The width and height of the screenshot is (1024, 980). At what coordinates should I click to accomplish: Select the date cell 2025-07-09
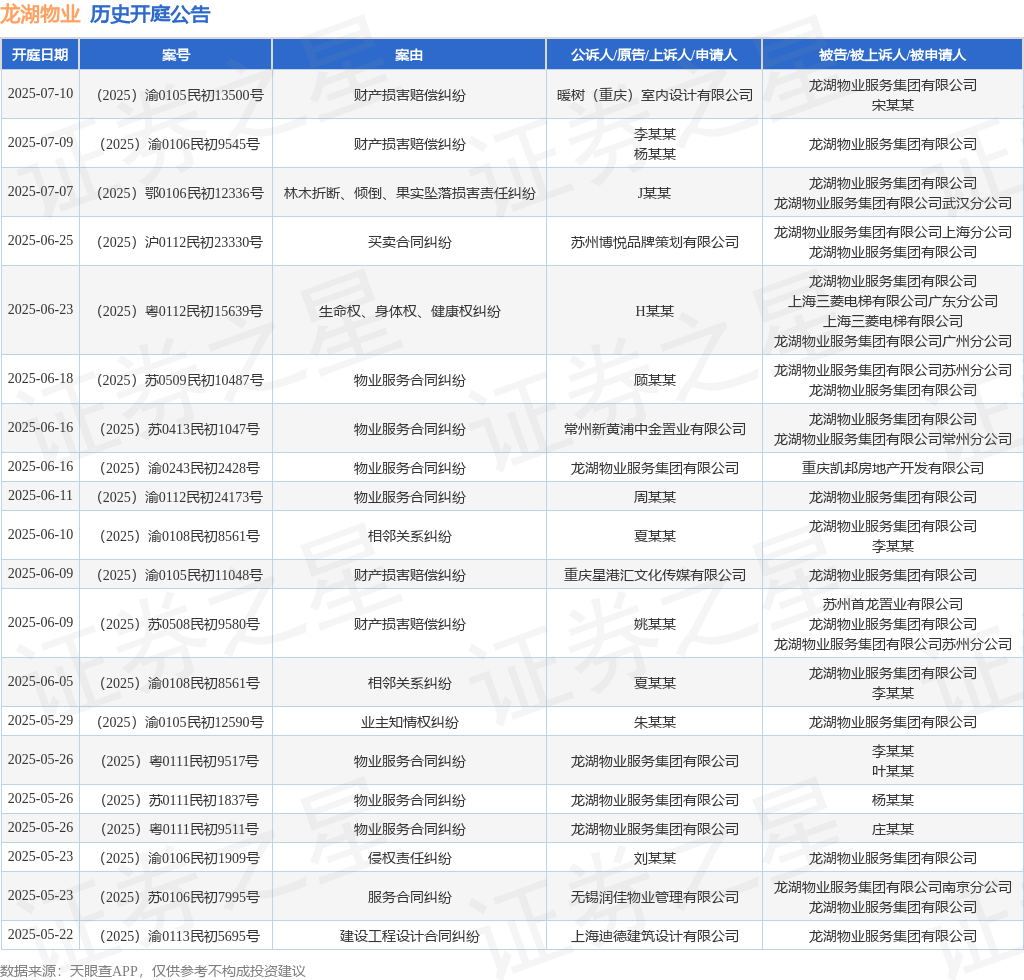point(40,142)
